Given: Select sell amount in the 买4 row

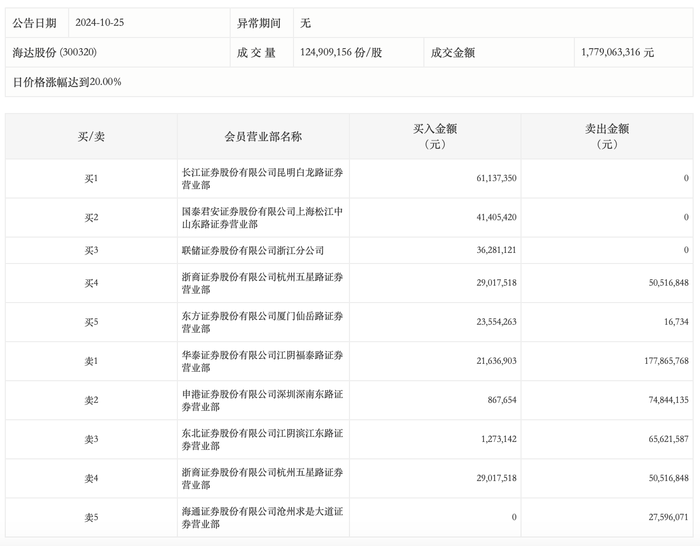Looking at the screenshot, I should tap(669, 283).
